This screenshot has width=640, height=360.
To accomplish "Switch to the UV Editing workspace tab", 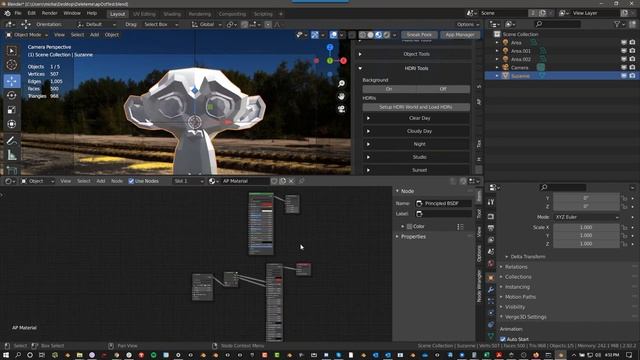I will (x=144, y=14).
